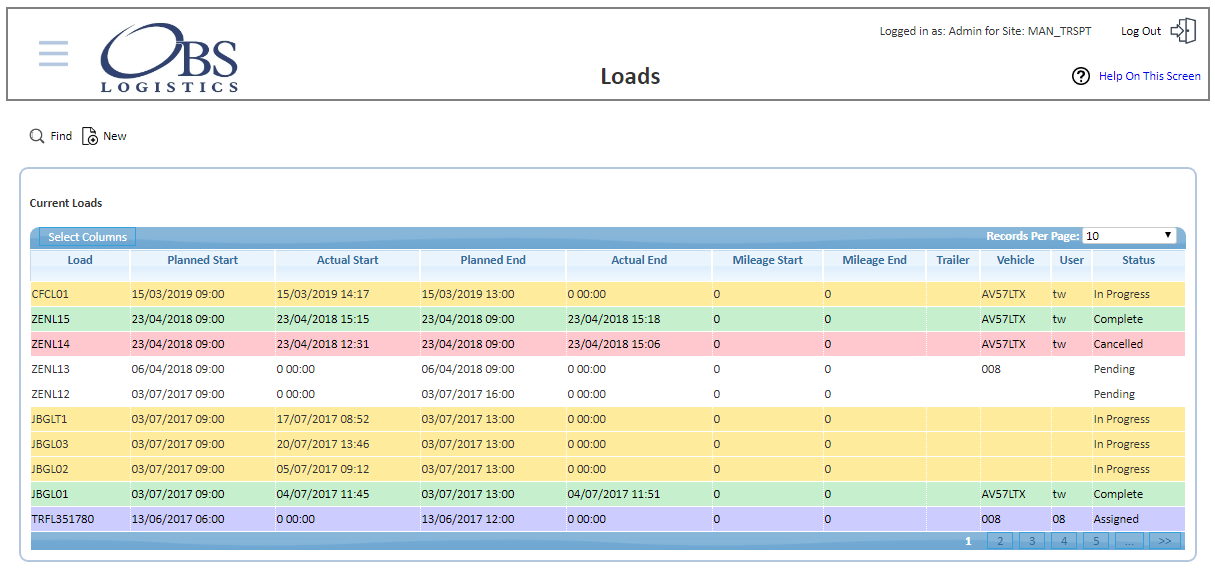
Task: Go to page 5 of loads
Action: [x=1095, y=541]
